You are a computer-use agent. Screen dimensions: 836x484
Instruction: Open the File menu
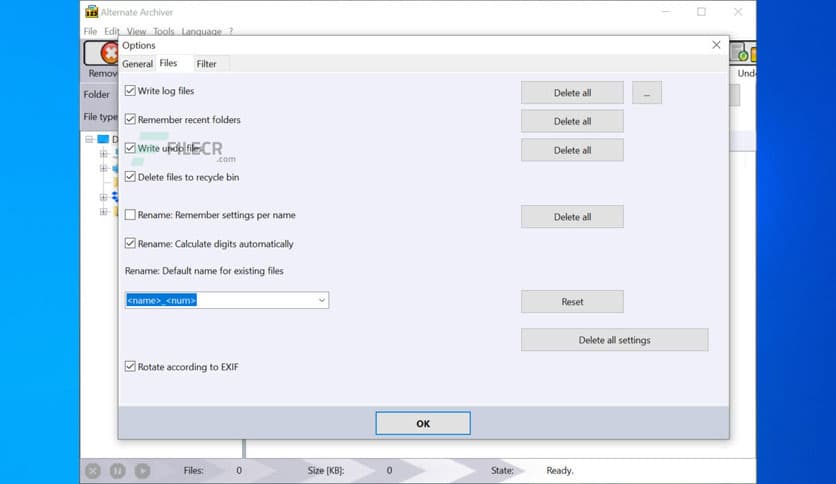90,31
